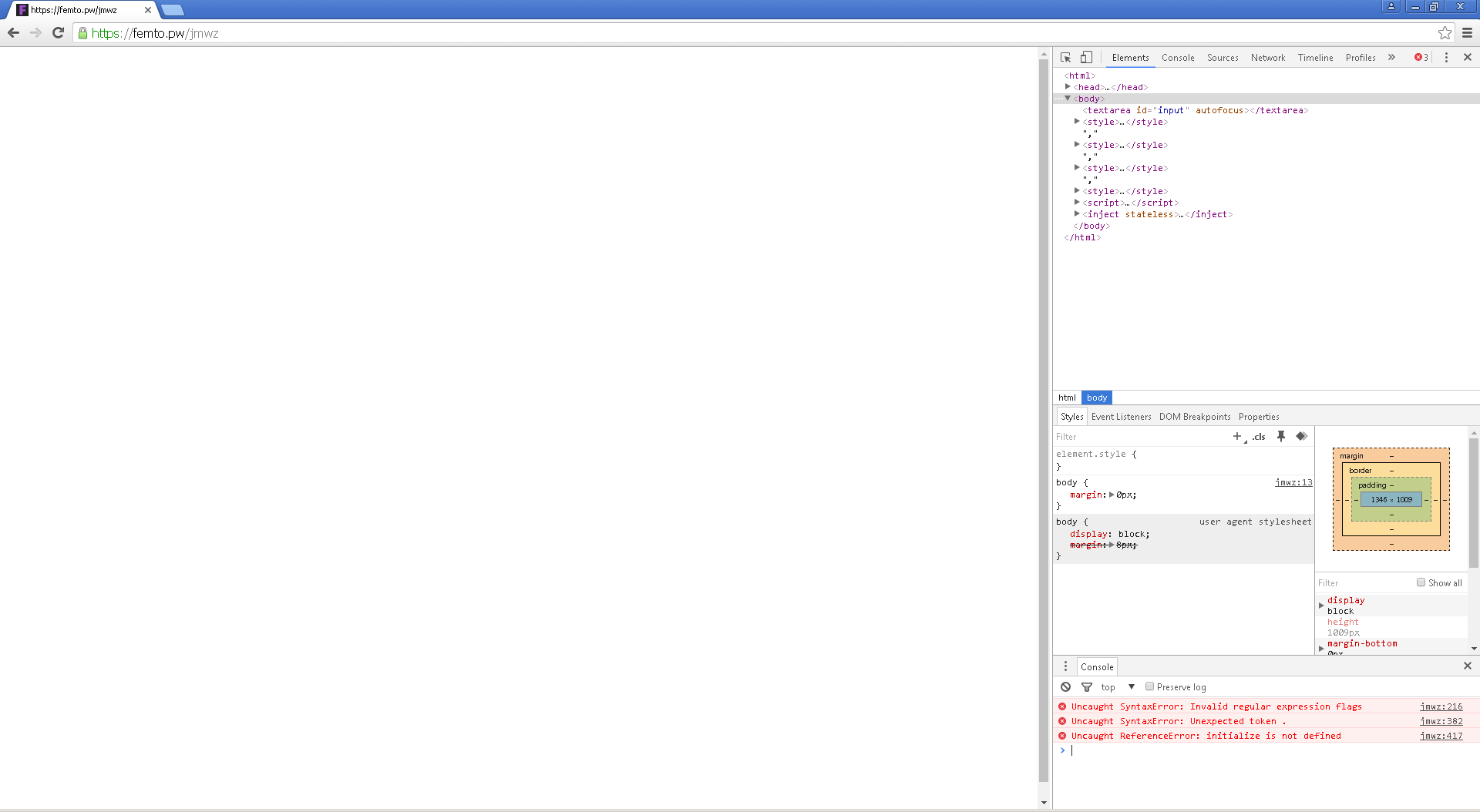
Task: Reload the current page
Action: click(x=58, y=33)
